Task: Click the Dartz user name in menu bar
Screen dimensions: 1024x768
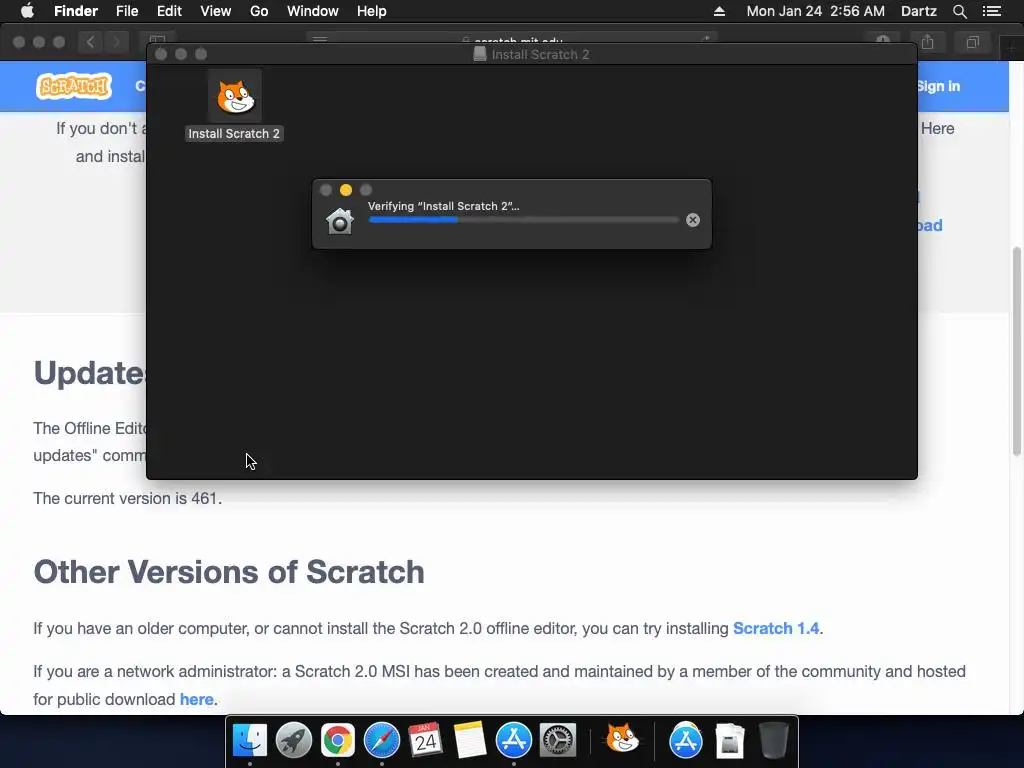Action: click(x=918, y=11)
